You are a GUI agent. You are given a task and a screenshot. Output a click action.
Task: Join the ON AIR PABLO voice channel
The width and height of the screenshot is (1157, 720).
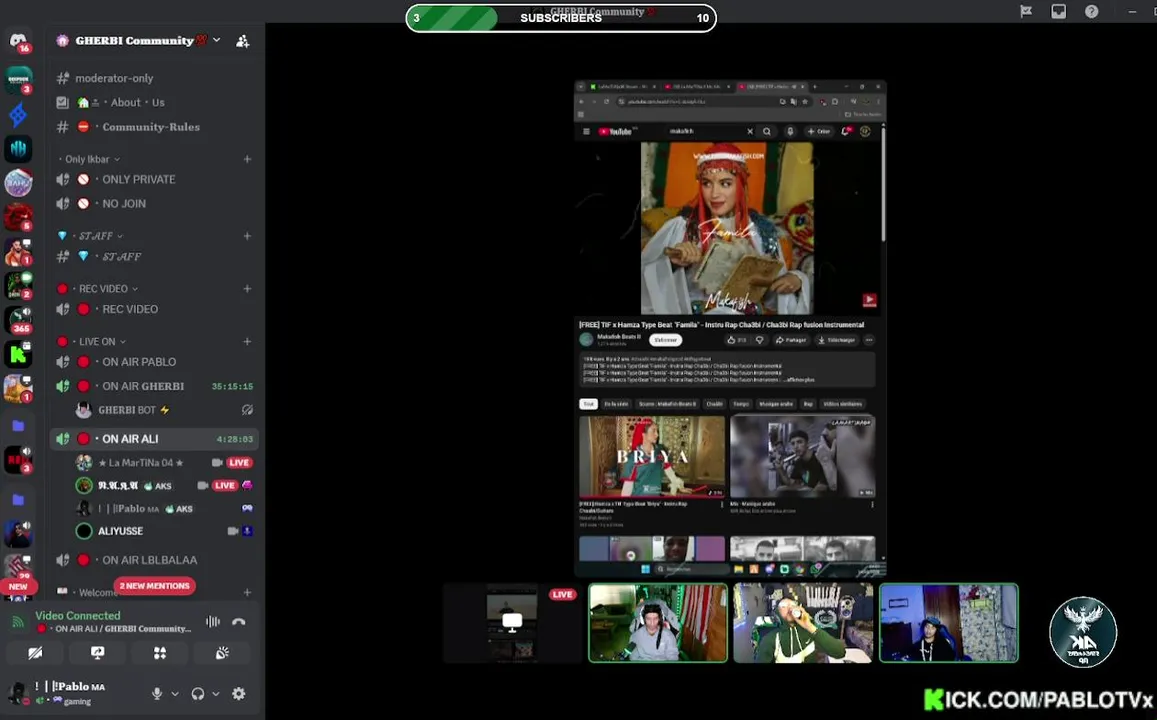tap(153, 362)
